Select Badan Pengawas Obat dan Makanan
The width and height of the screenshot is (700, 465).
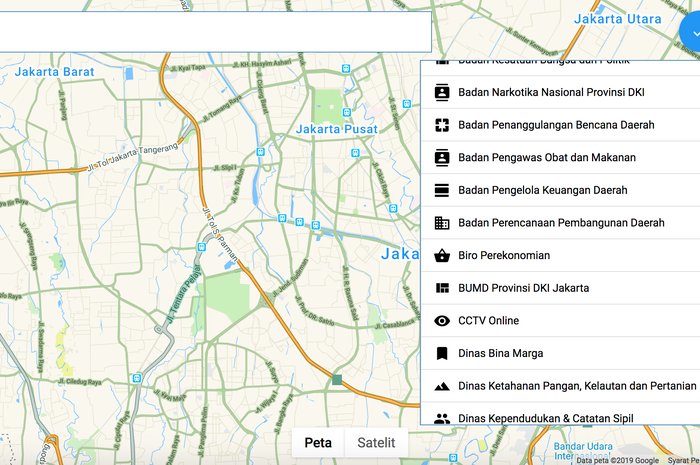pos(560,158)
